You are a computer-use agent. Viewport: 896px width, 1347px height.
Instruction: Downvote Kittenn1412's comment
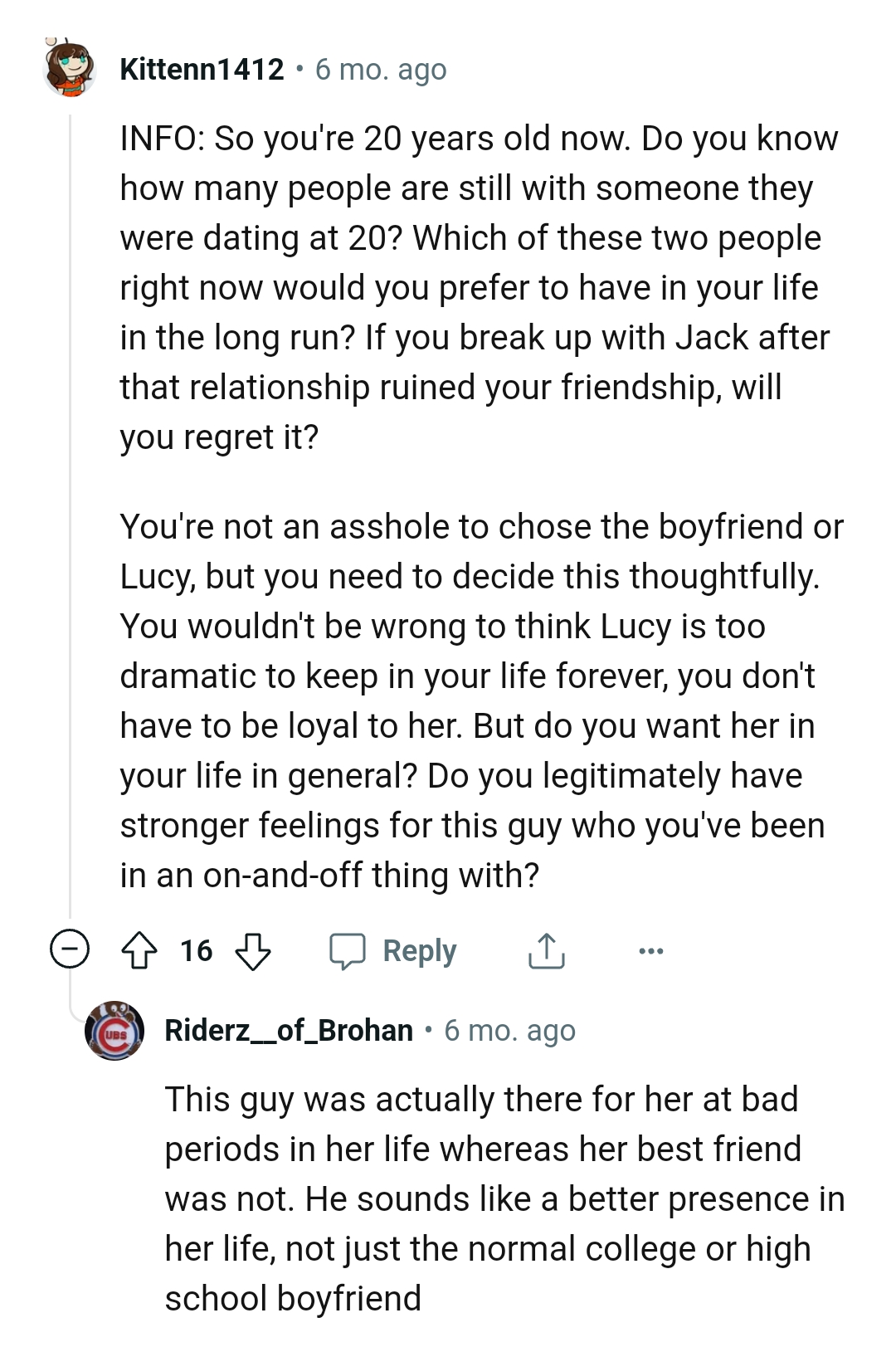[253, 951]
